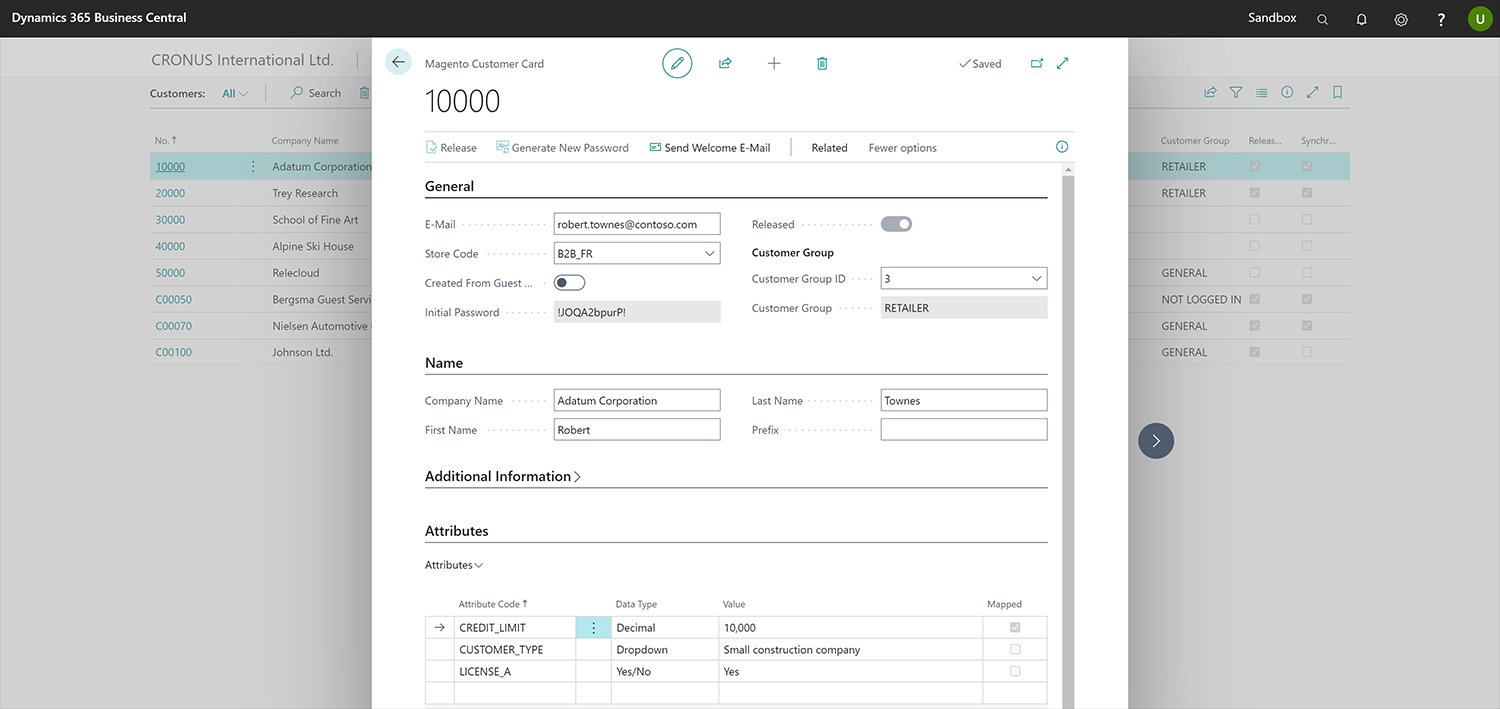Collapse the Attributes section header
Image resolution: width=1500 pixels, height=709 pixels.
click(457, 531)
